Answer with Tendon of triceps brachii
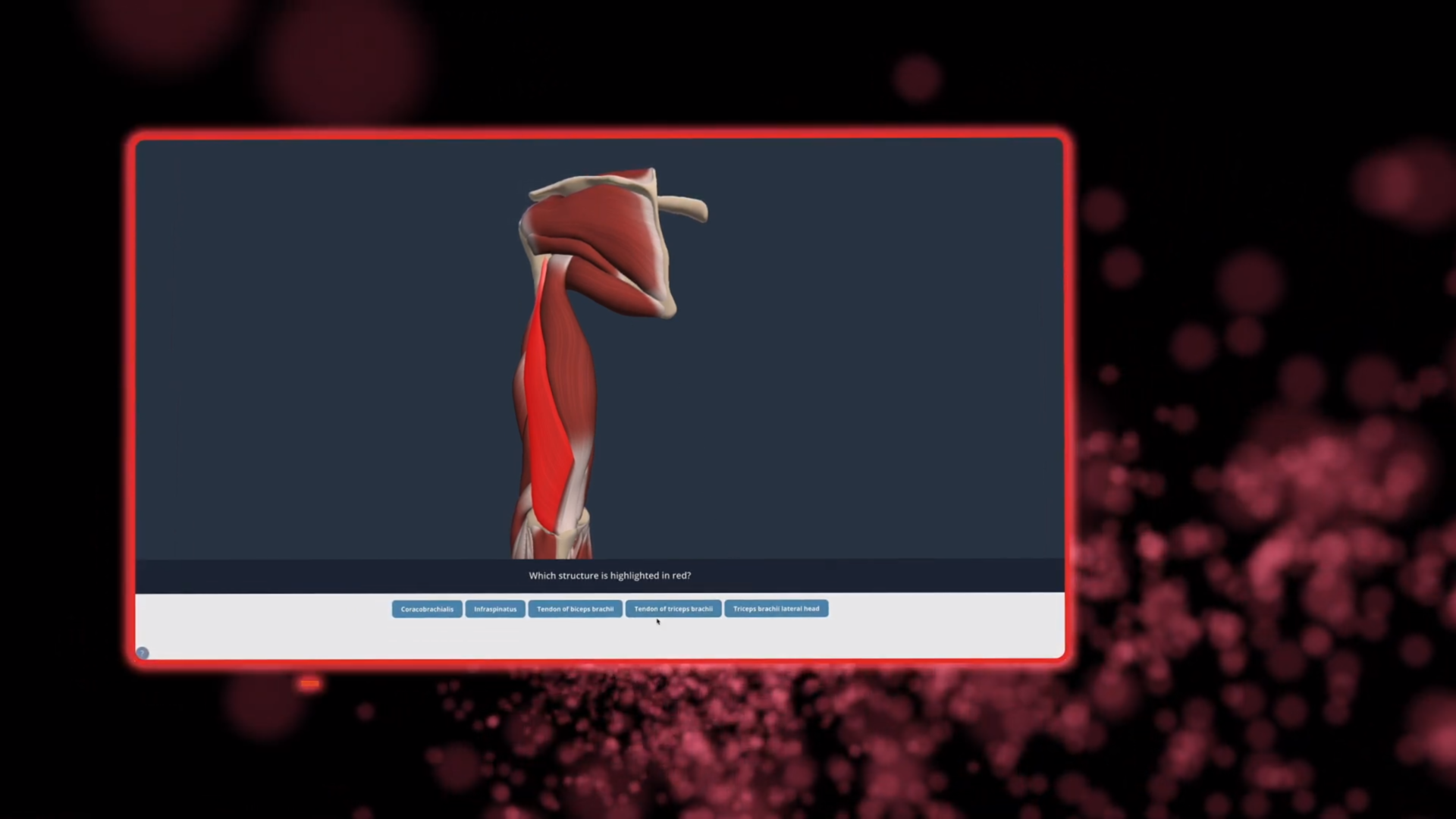1456x819 pixels. (673, 609)
